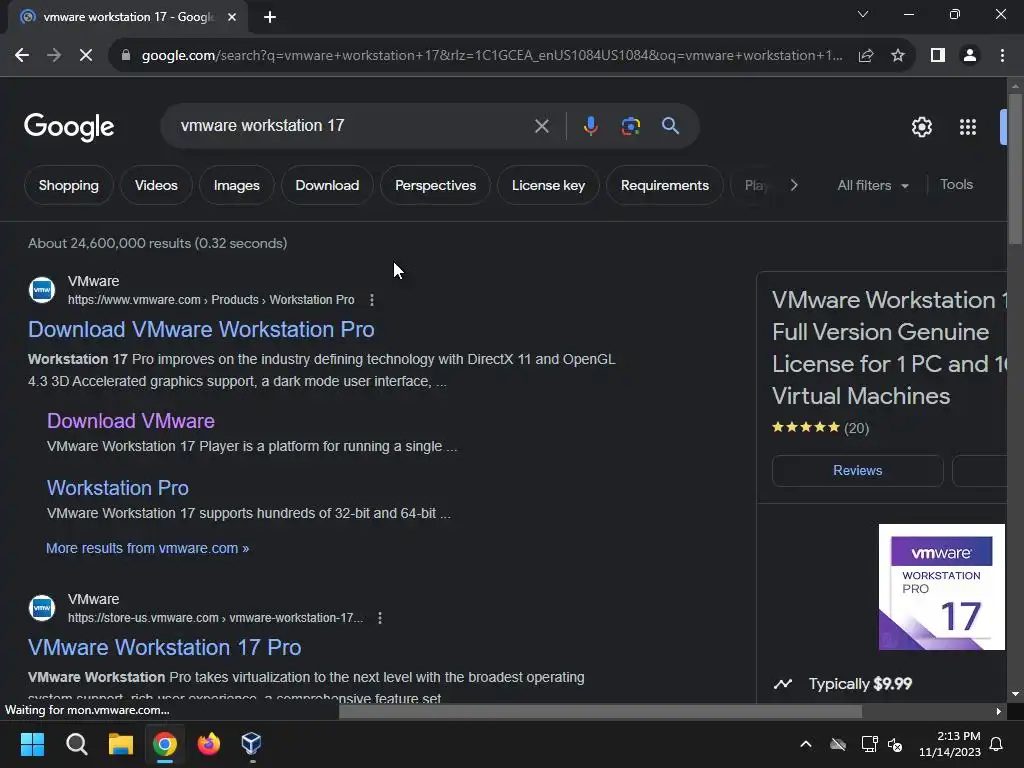Clear the search box text
The image size is (1024, 768).
[x=541, y=126]
